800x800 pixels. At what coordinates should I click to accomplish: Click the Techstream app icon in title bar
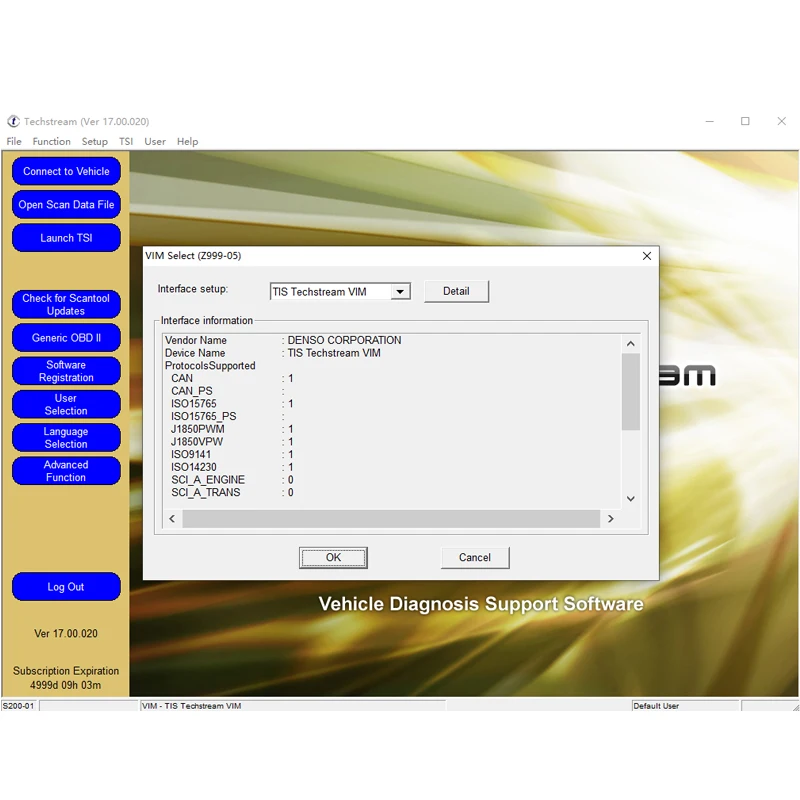[13, 121]
